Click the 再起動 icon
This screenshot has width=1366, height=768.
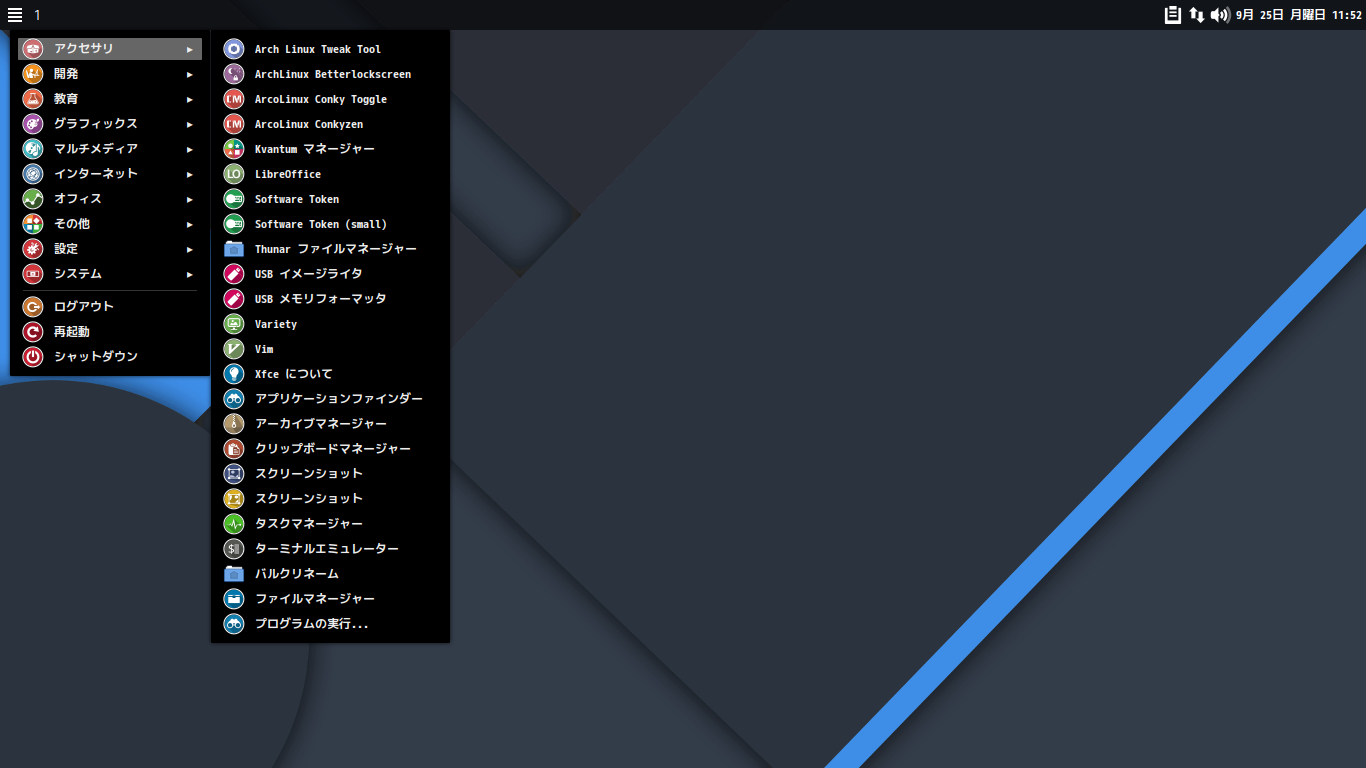click(x=33, y=332)
